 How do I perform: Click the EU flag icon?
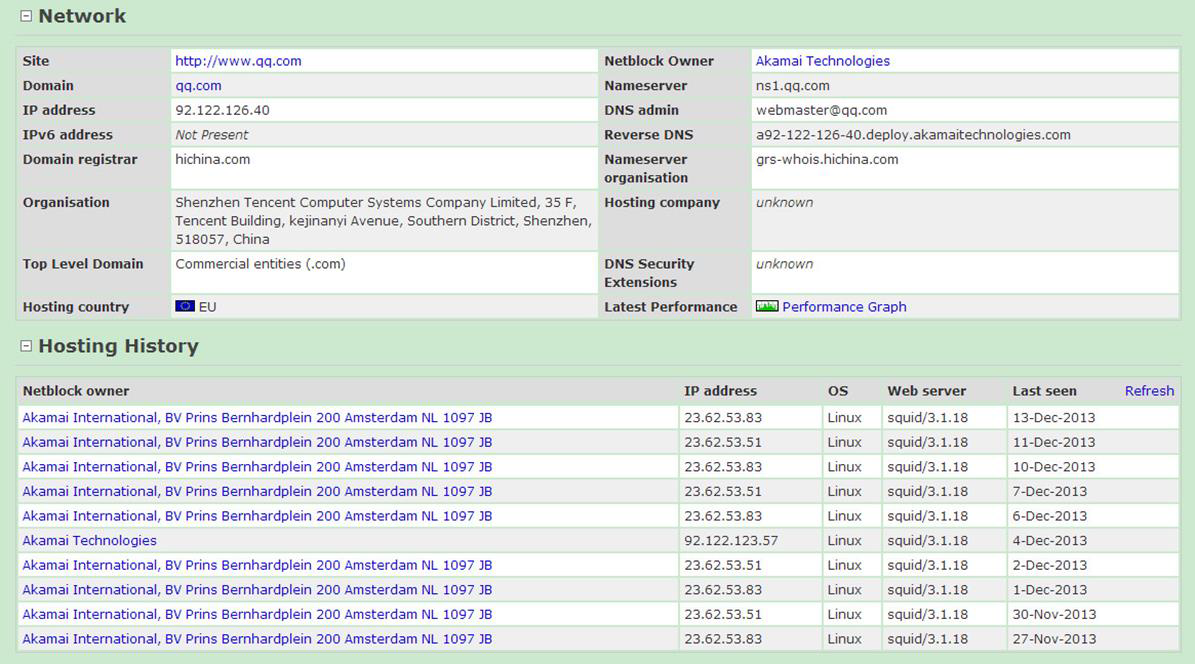pyautogui.click(x=184, y=306)
